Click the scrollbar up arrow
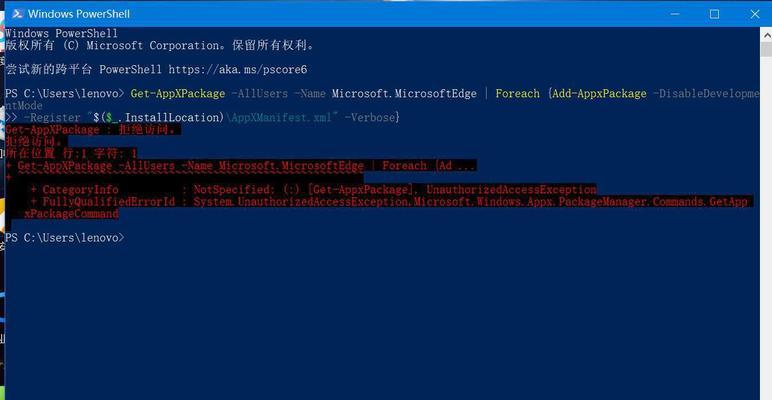The image size is (772, 400). point(767,34)
